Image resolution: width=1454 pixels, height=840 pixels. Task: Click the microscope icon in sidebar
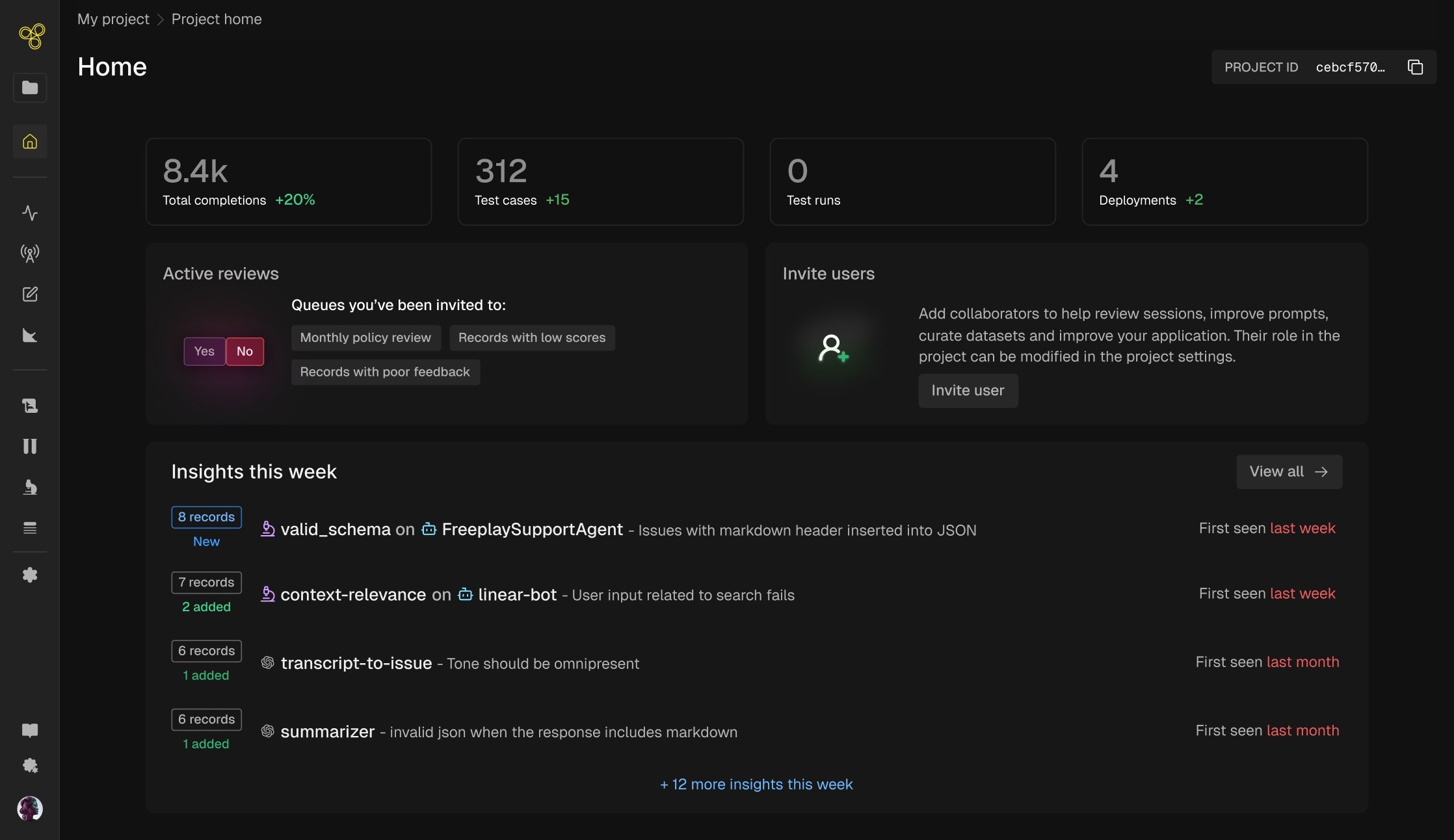coord(30,488)
